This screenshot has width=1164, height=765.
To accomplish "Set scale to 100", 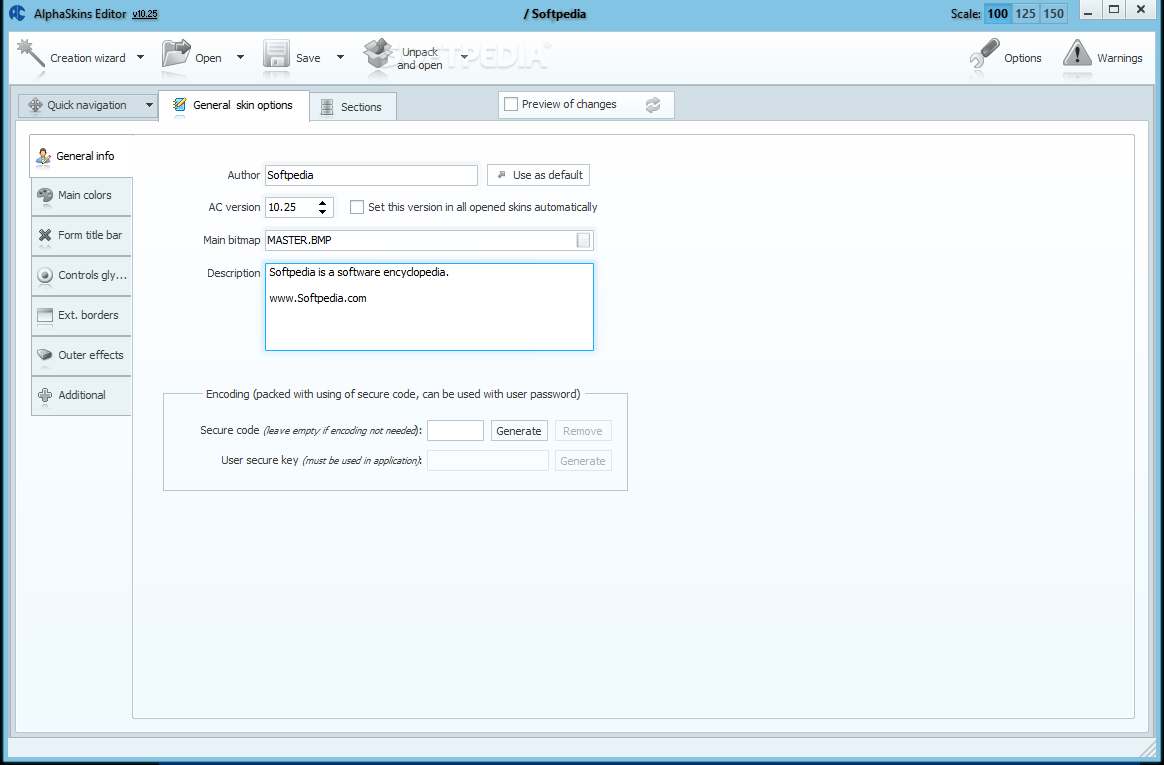I will click(998, 13).
